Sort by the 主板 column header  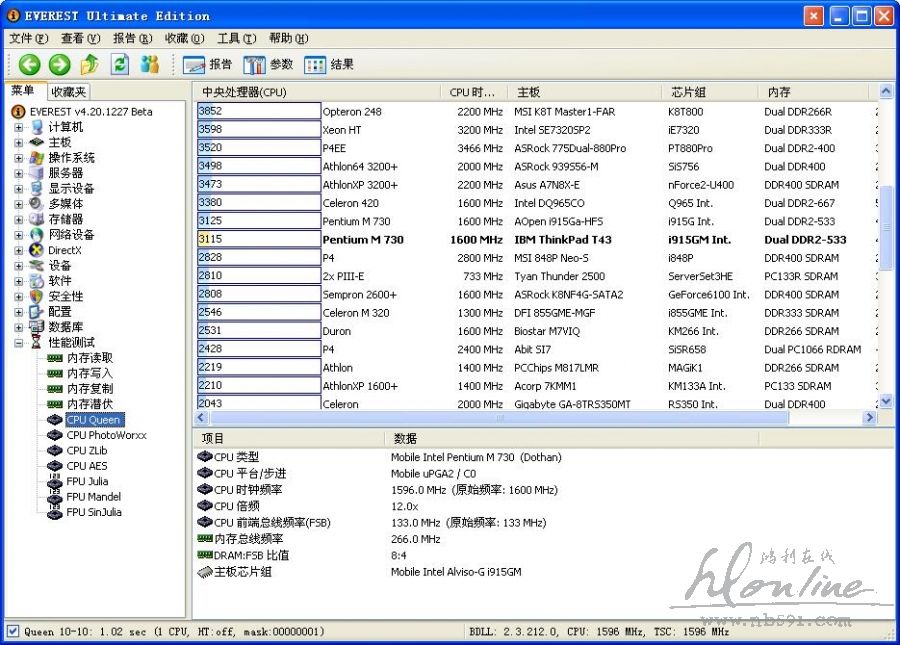584,92
